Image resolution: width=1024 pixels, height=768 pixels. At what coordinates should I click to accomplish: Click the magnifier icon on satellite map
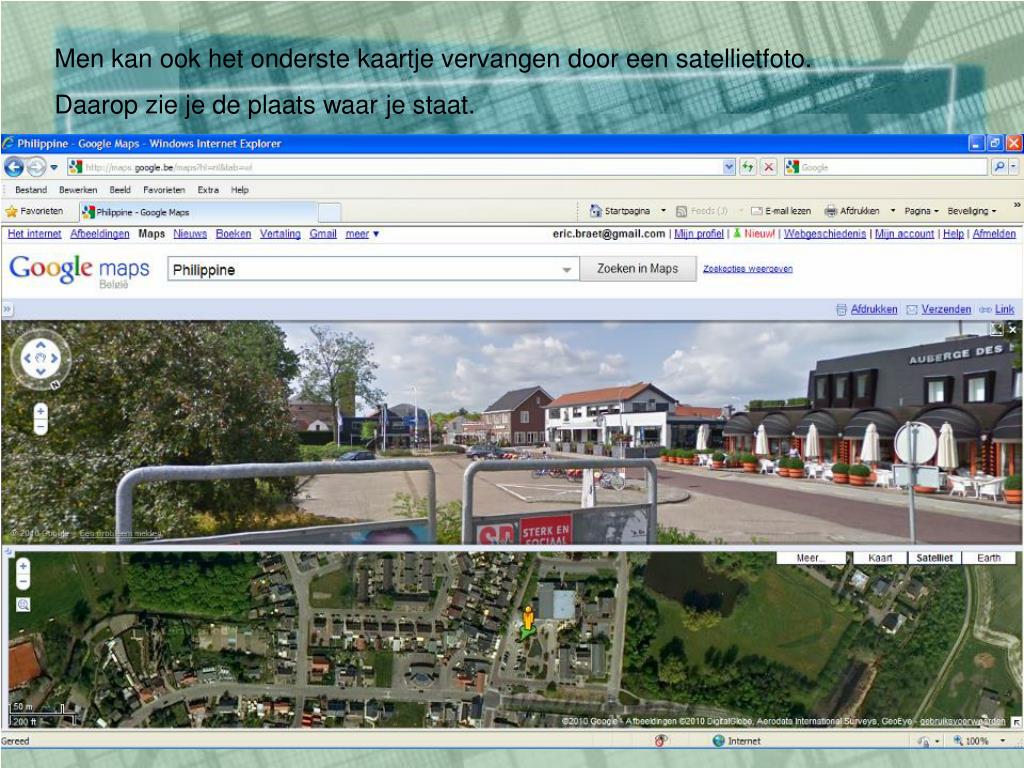23,605
